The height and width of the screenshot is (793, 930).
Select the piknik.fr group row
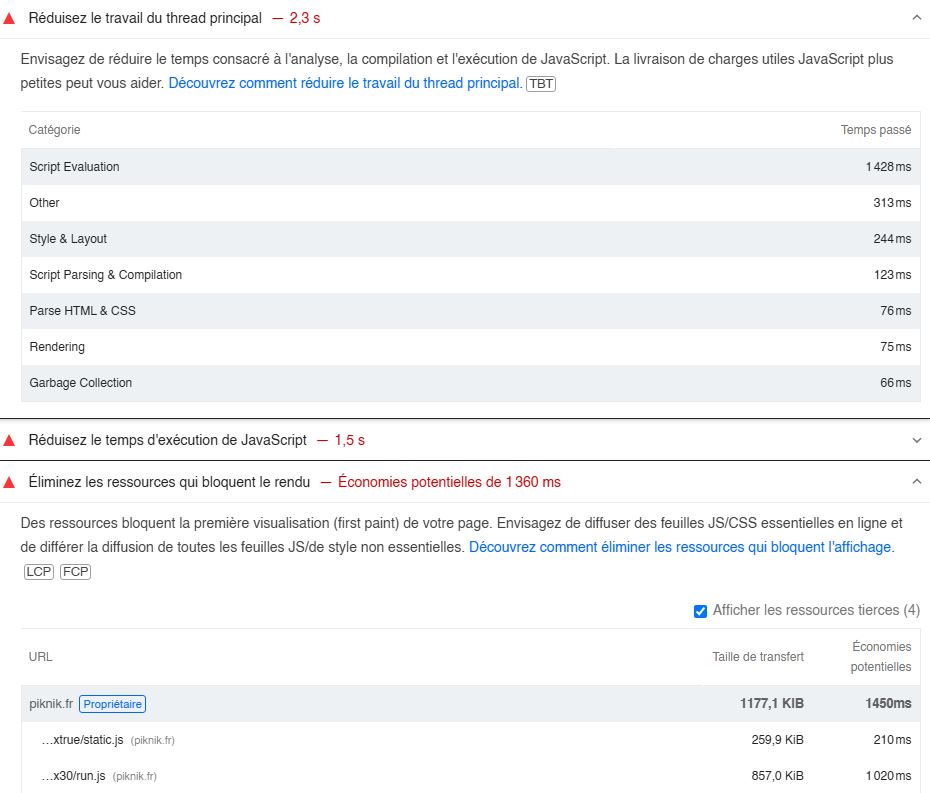(470, 703)
